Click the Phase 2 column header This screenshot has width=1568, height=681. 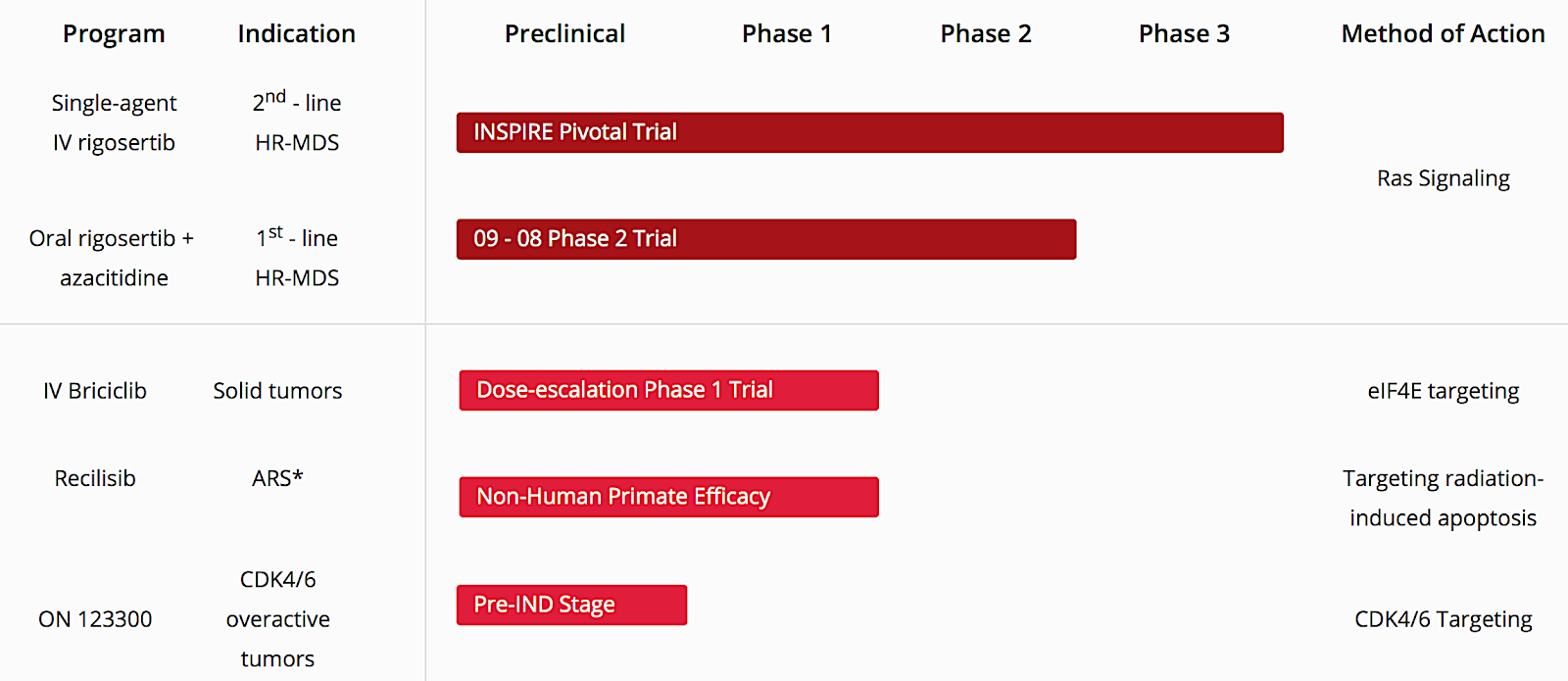click(x=986, y=34)
